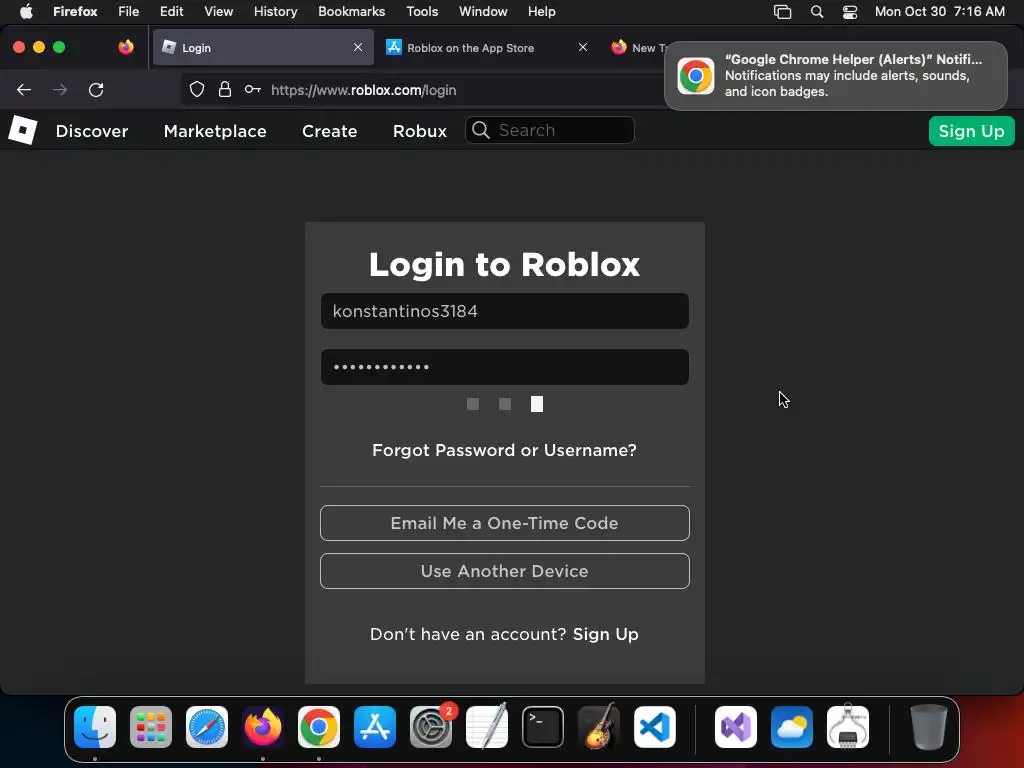Open Control Center in the menu bar
The height and width of the screenshot is (768, 1024).
click(x=850, y=12)
